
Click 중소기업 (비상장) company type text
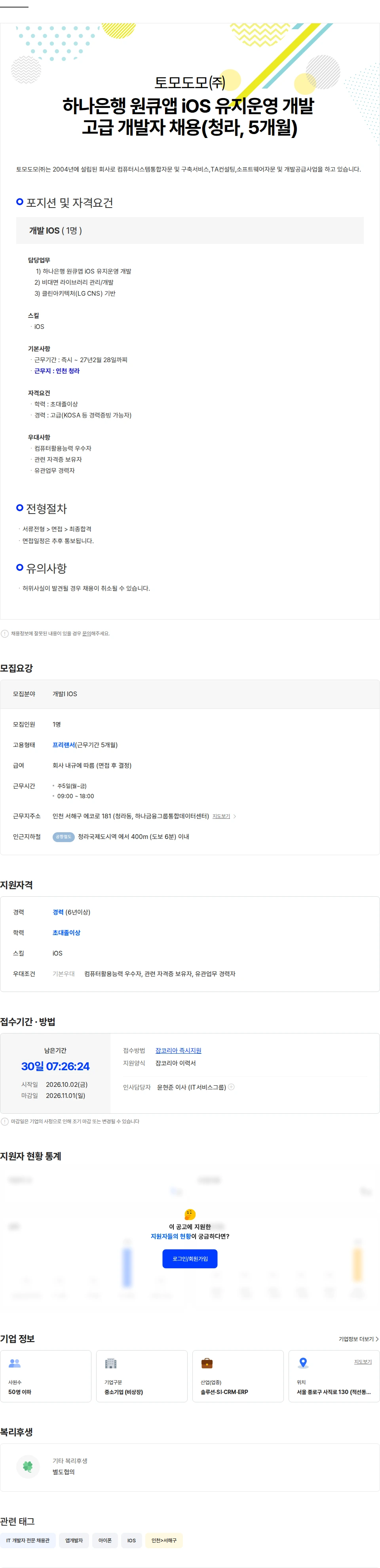pos(123,1392)
